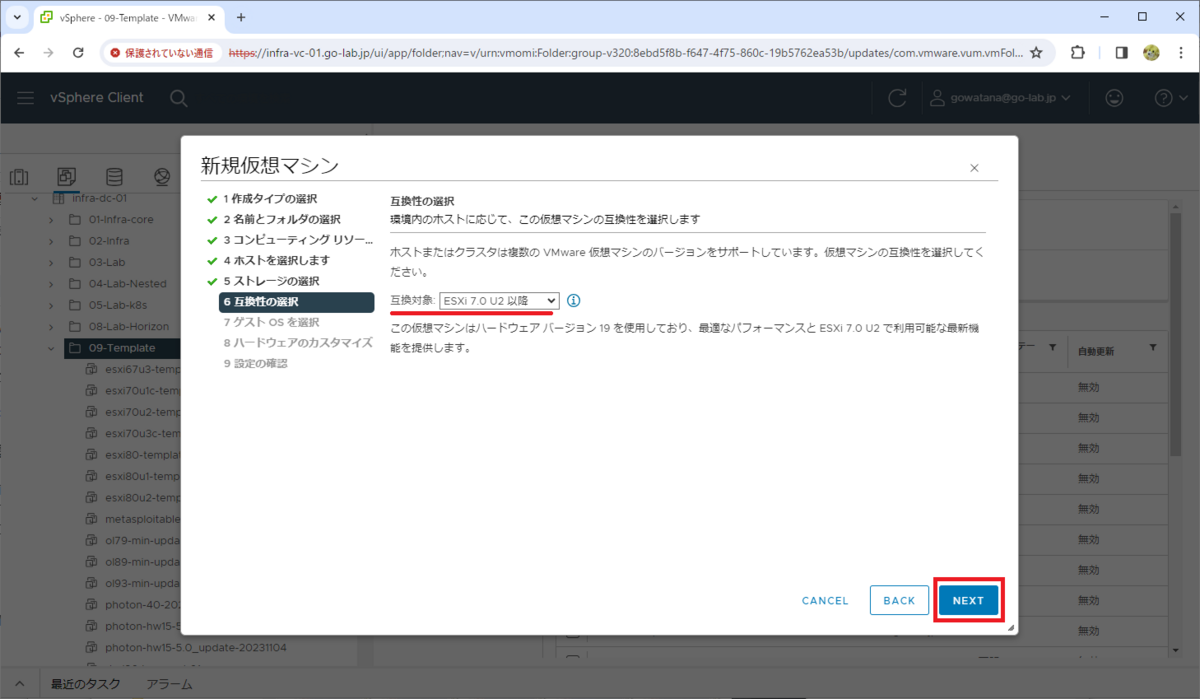Switch to Networking inventory view
This screenshot has height=699, width=1200.
click(162, 177)
